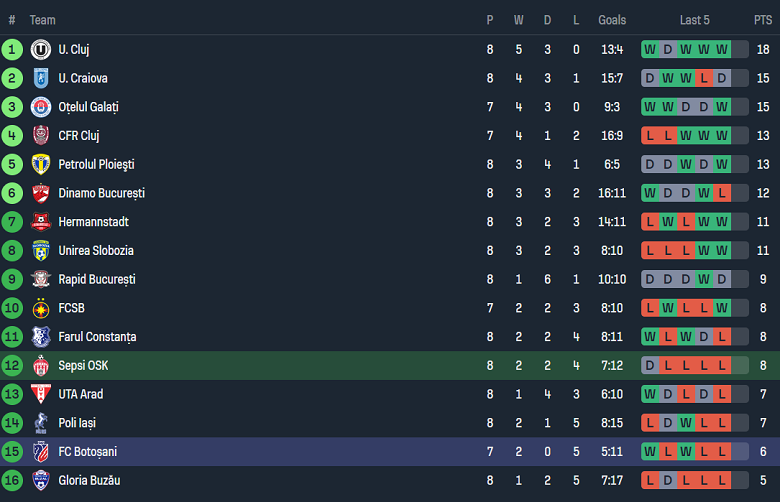780x502 pixels.
Task: Click the U. Craiova team crest
Action: click(x=41, y=78)
